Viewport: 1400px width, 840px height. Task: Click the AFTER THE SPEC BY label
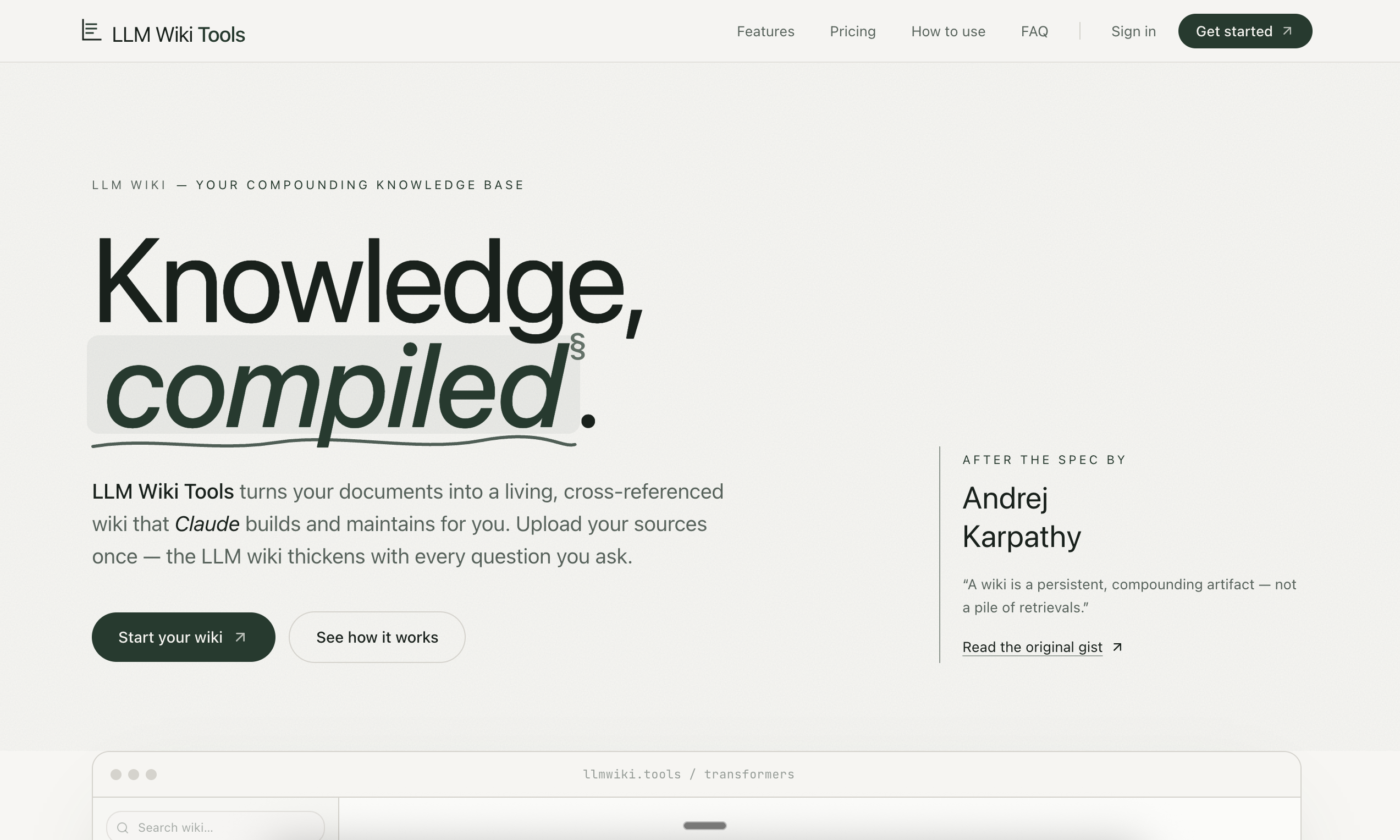(1044, 460)
